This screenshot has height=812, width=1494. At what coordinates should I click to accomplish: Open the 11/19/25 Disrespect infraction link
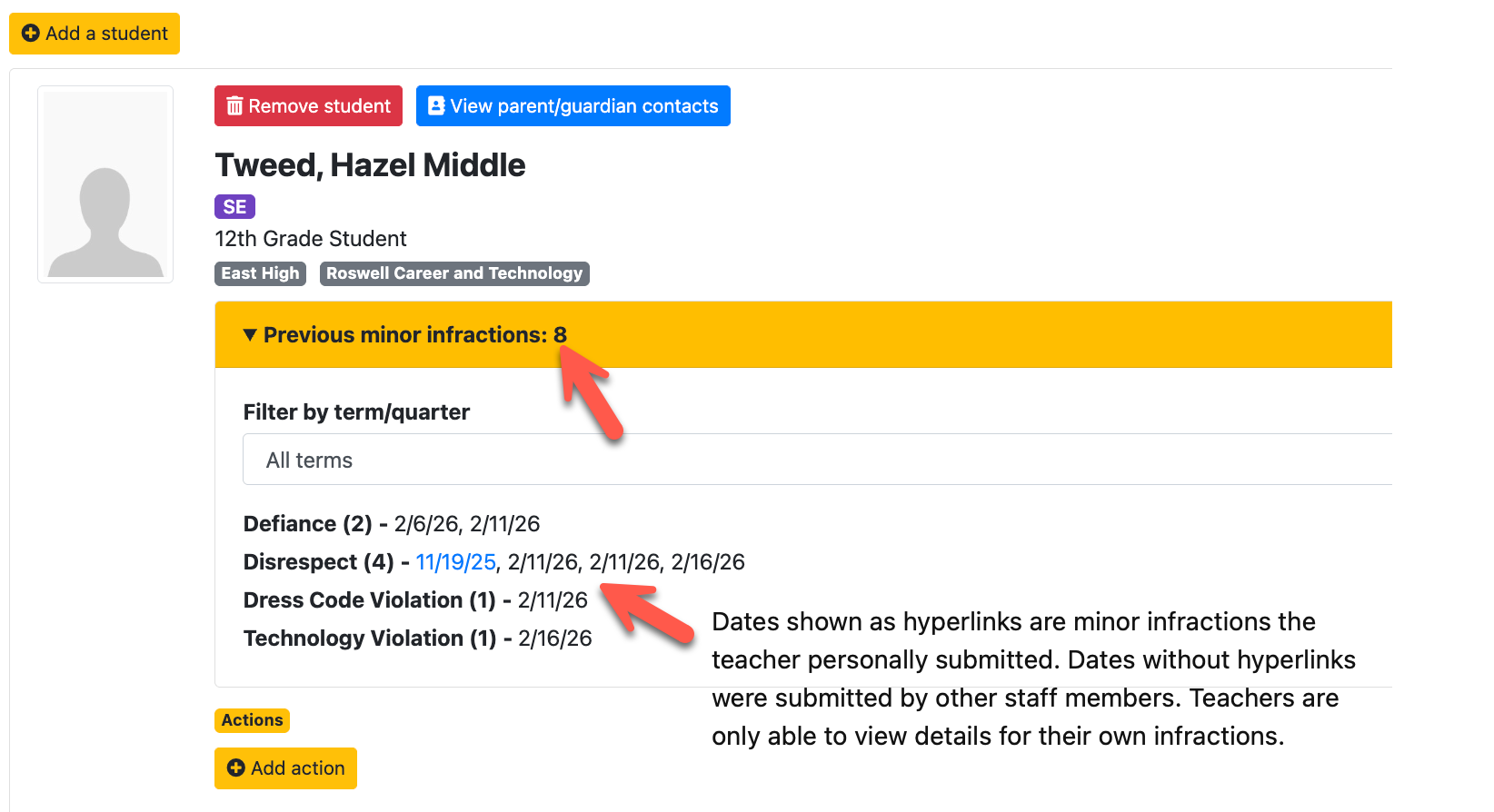click(455, 562)
